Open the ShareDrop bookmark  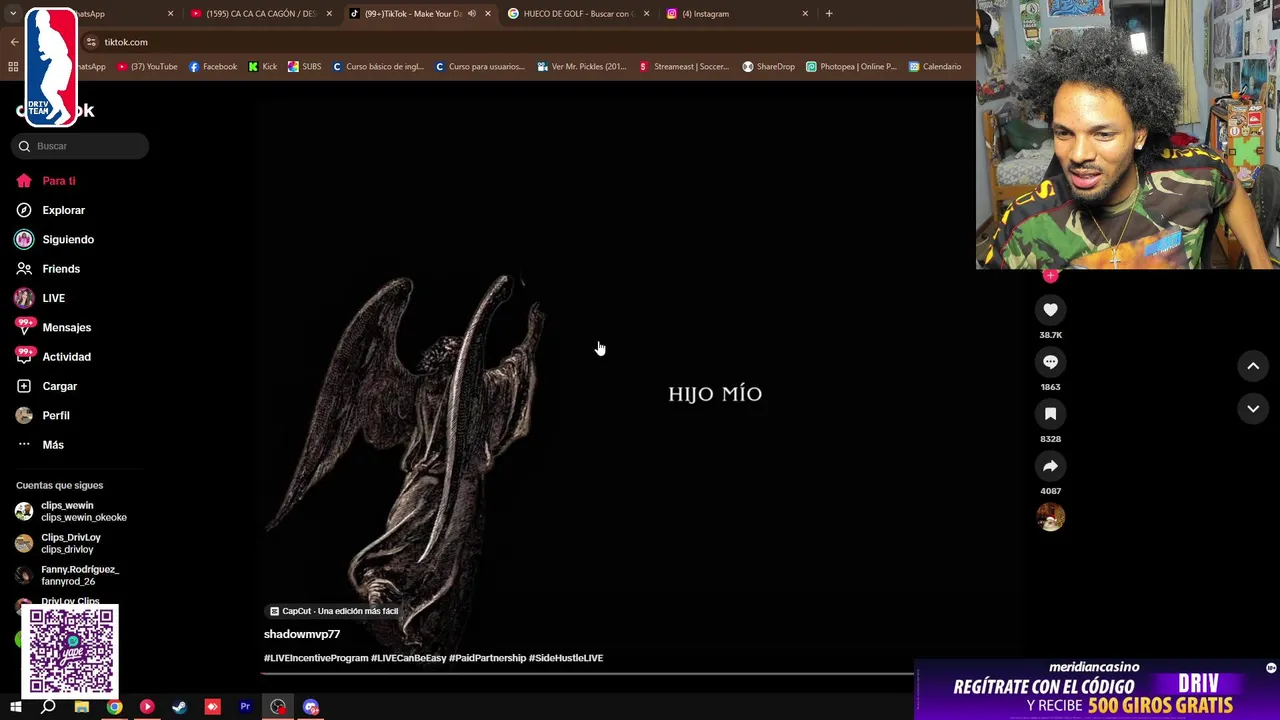[768, 67]
